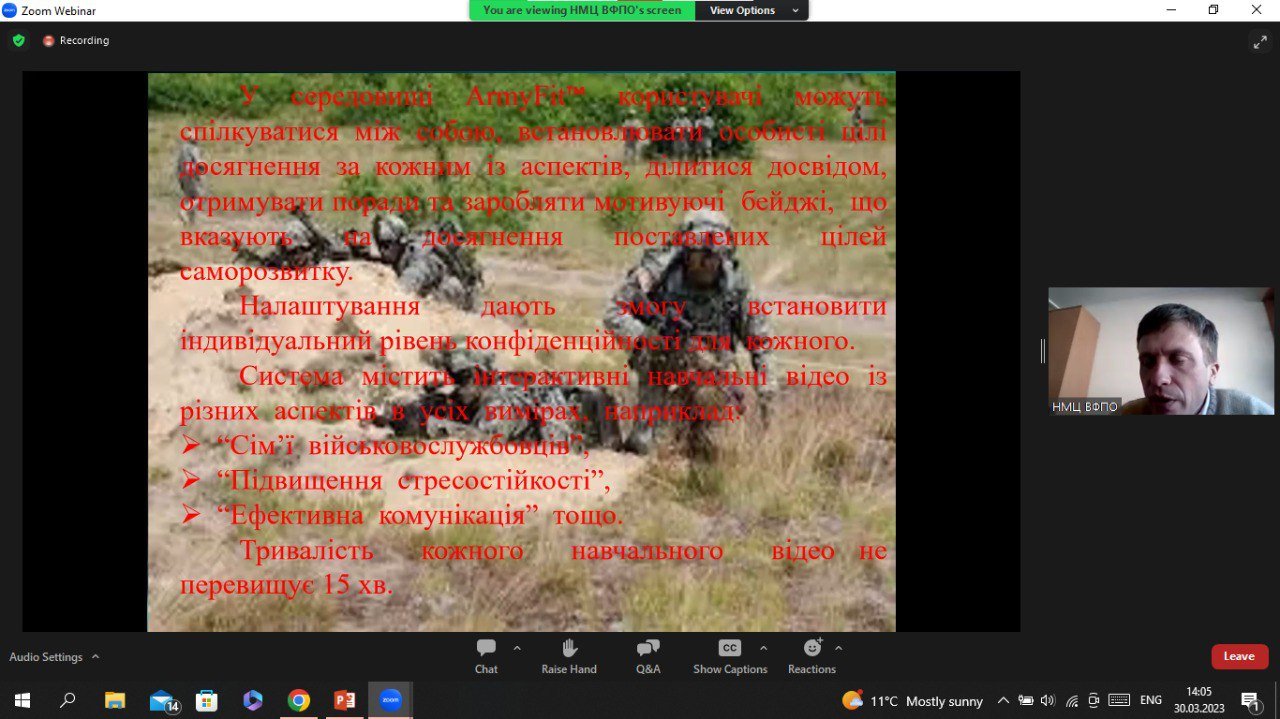Expand the caret next to Show Captions
Screen dimensions: 1280x719
pyautogui.click(x=764, y=647)
